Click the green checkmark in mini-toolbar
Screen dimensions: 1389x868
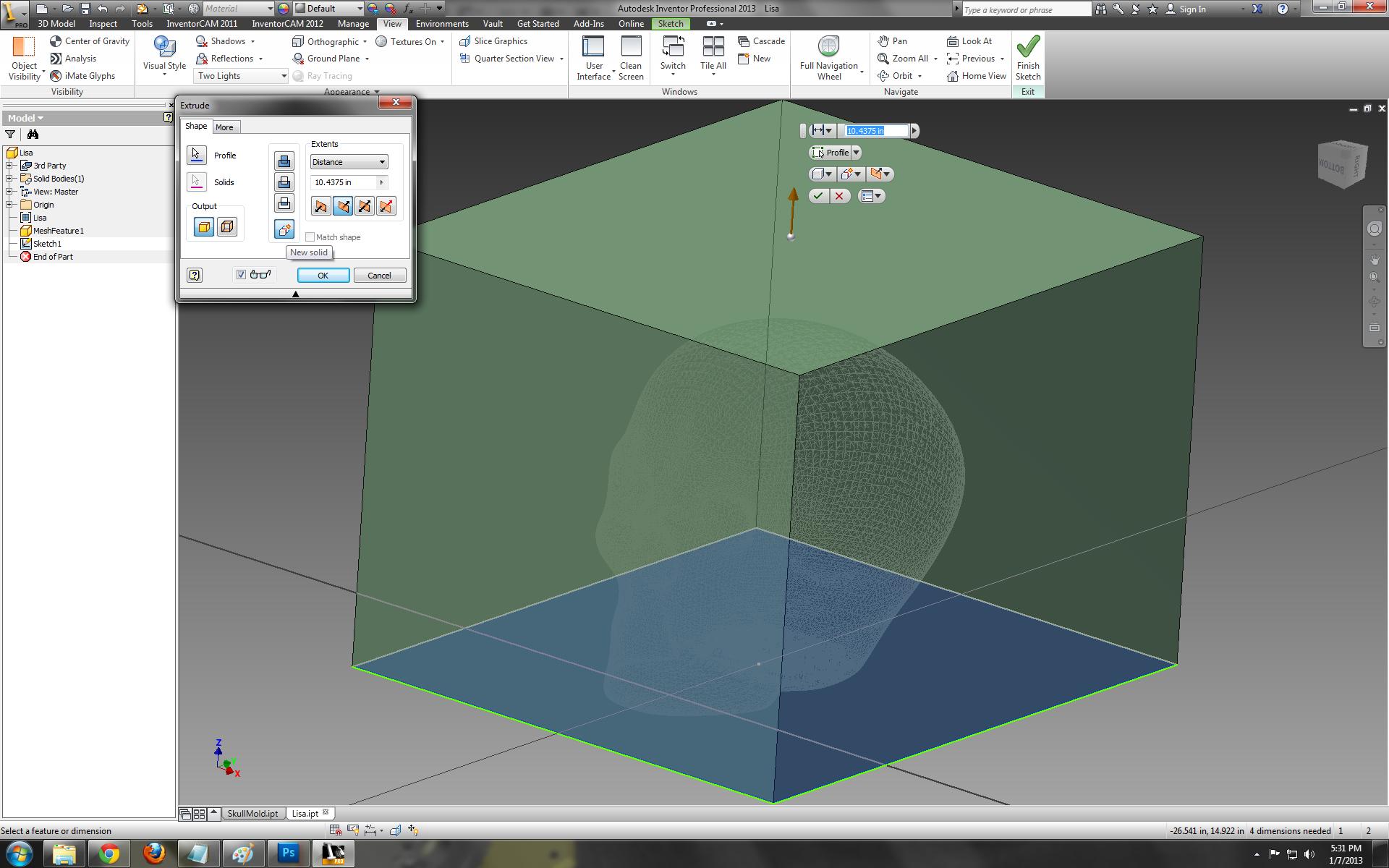click(818, 196)
